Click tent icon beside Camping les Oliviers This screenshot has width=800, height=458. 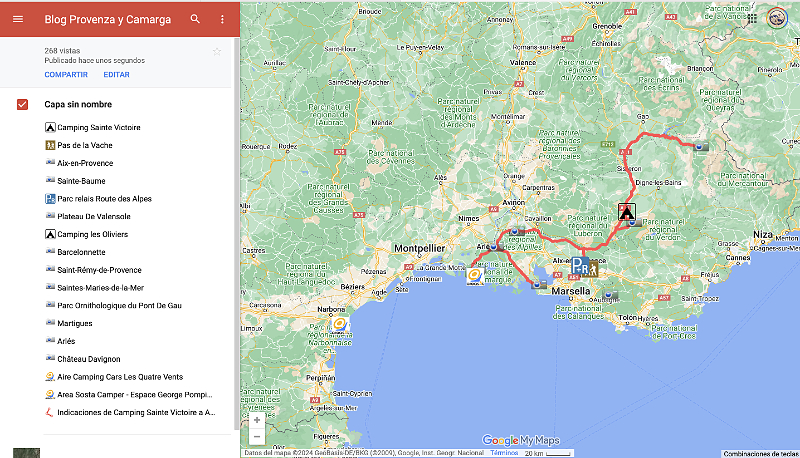coord(50,235)
